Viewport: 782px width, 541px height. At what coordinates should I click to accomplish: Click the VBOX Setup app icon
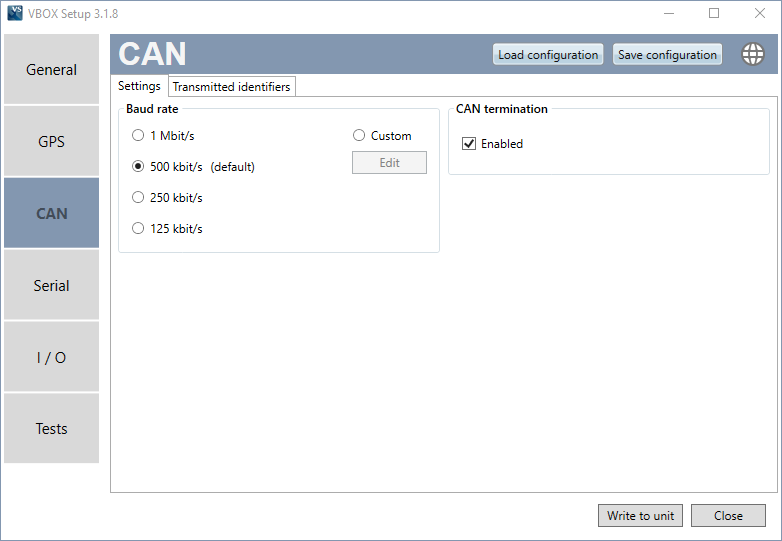click(15, 13)
